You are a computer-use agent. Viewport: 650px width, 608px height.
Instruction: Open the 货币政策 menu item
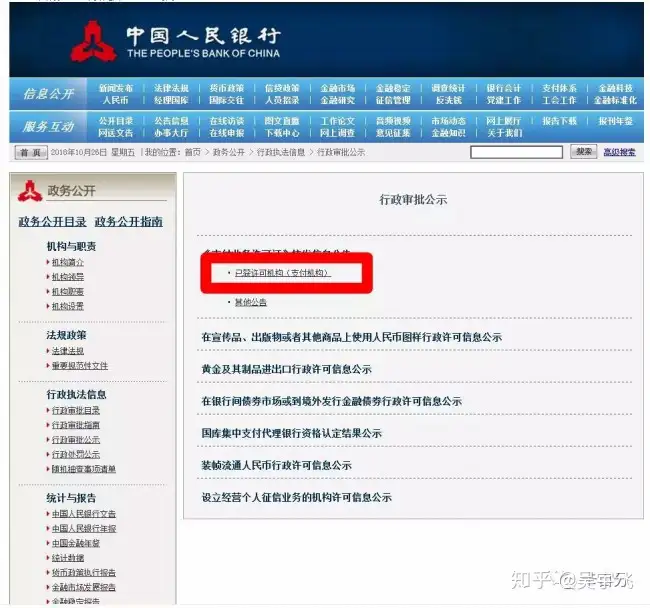tap(226, 88)
